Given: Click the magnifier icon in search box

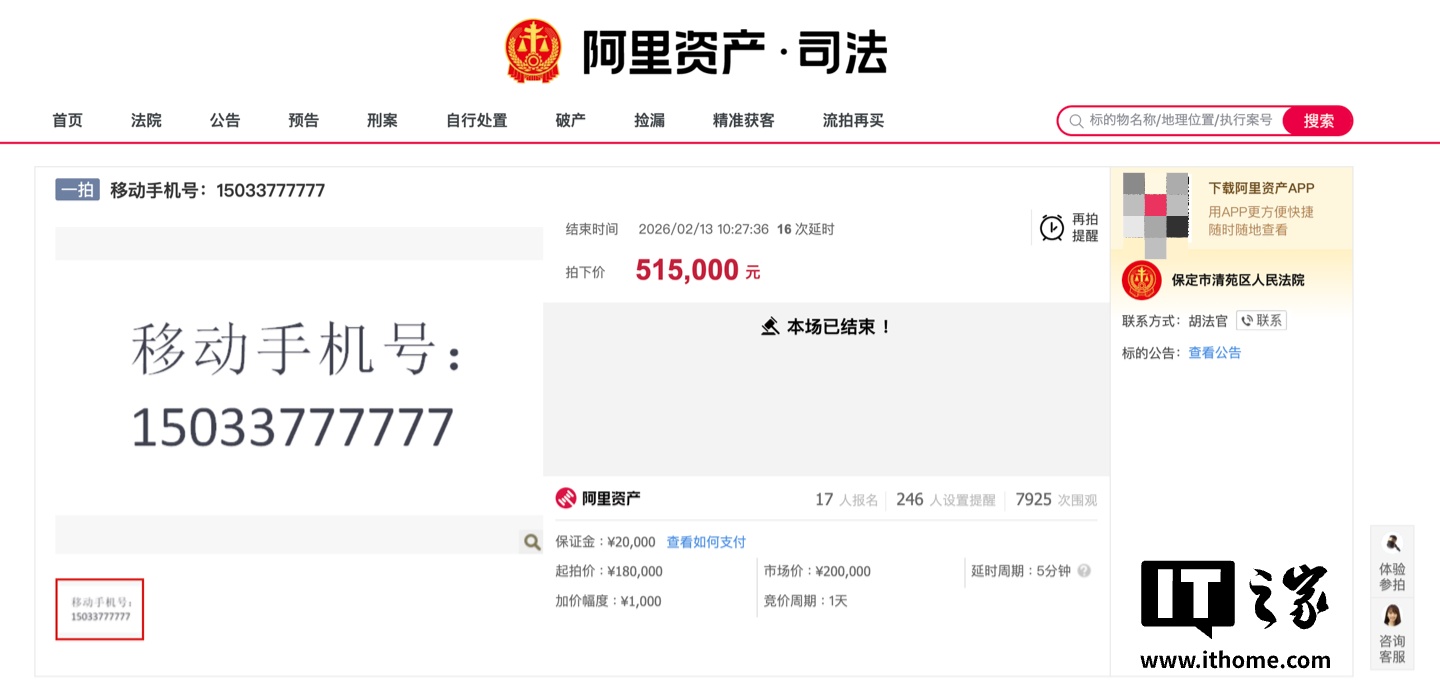Looking at the screenshot, I should coord(1076,121).
